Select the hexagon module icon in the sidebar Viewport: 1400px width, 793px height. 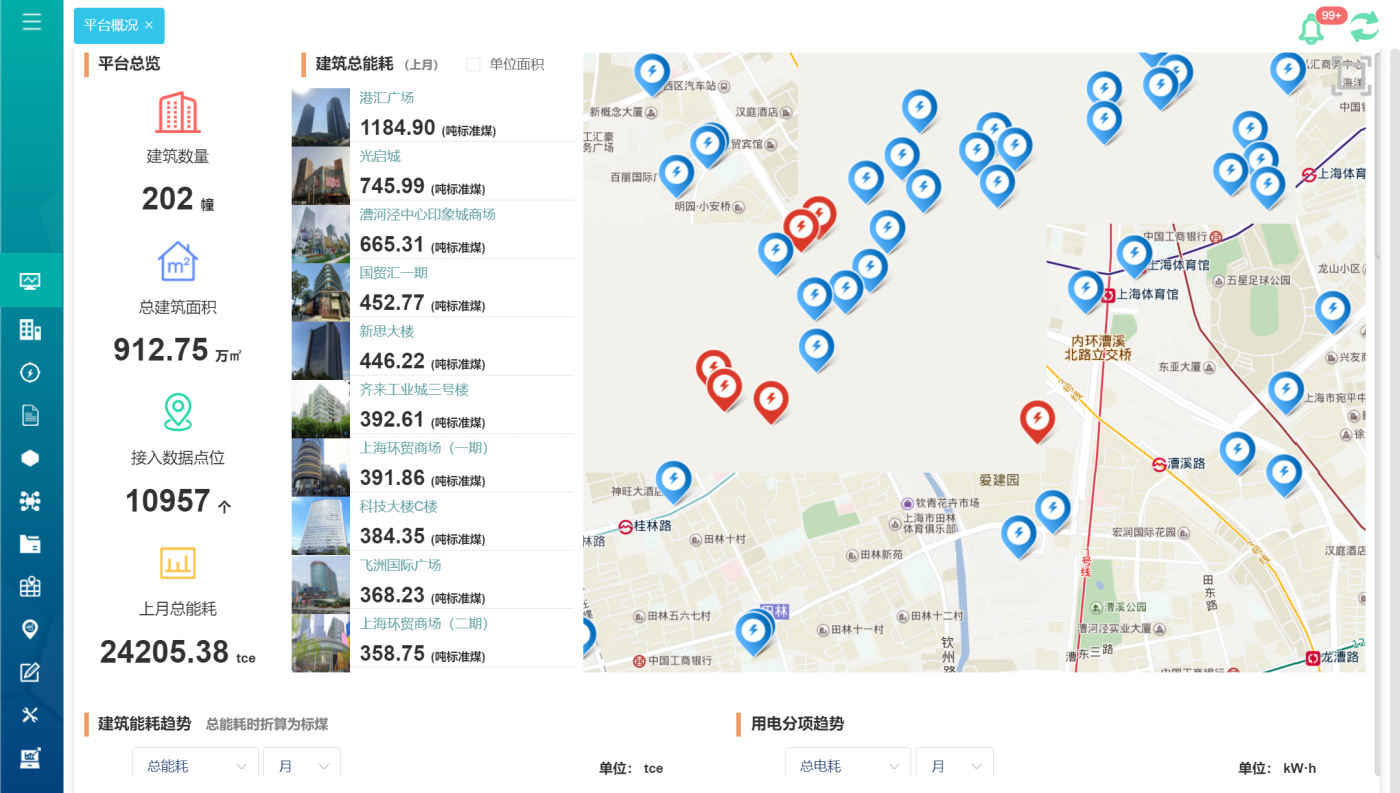coord(30,457)
